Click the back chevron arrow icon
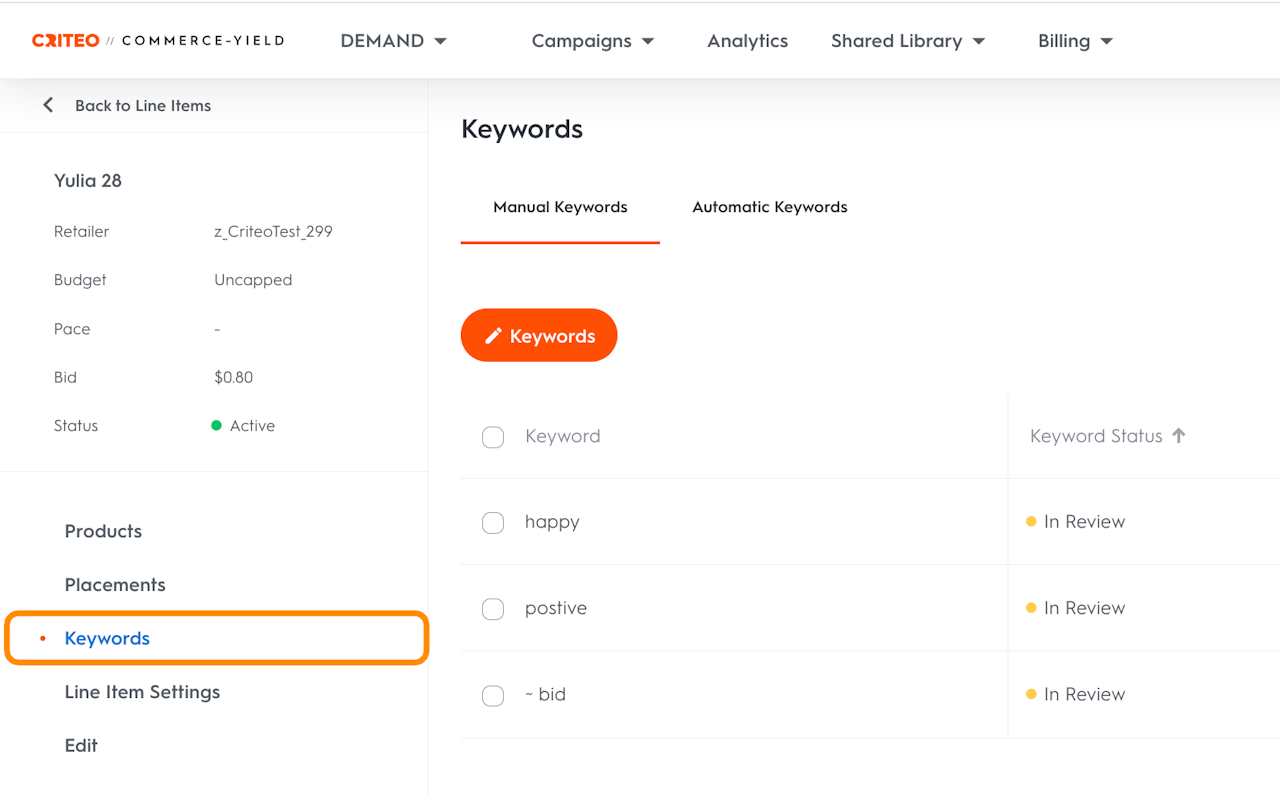 [48, 105]
